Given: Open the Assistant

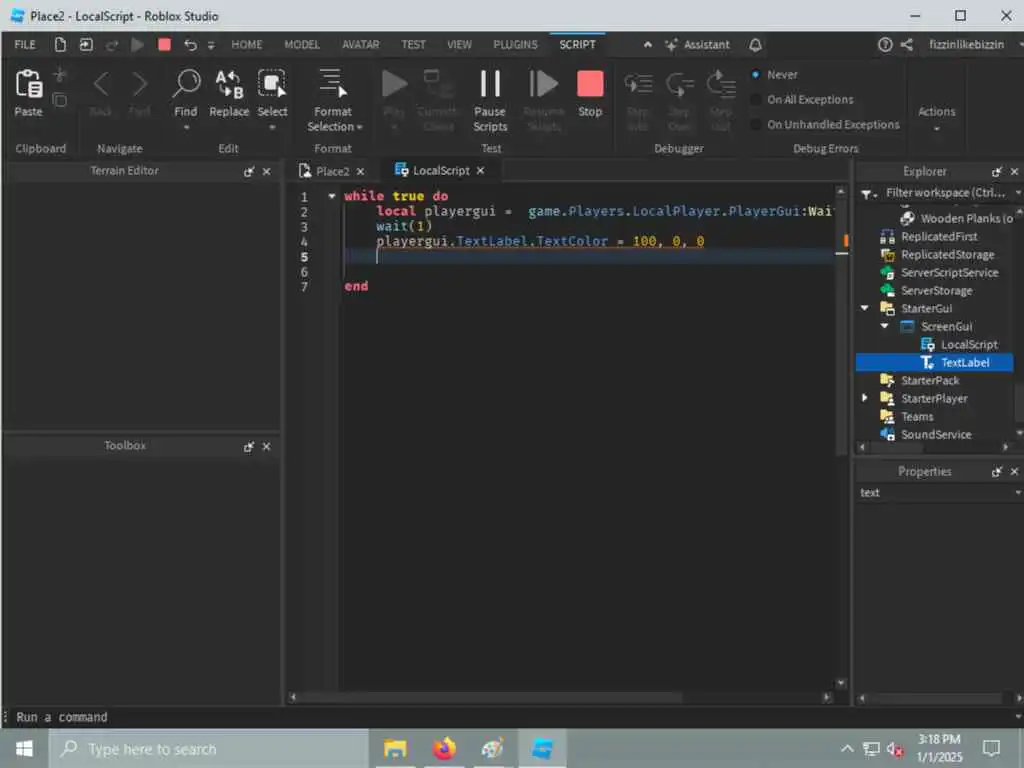Looking at the screenshot, I should [697, 44].
